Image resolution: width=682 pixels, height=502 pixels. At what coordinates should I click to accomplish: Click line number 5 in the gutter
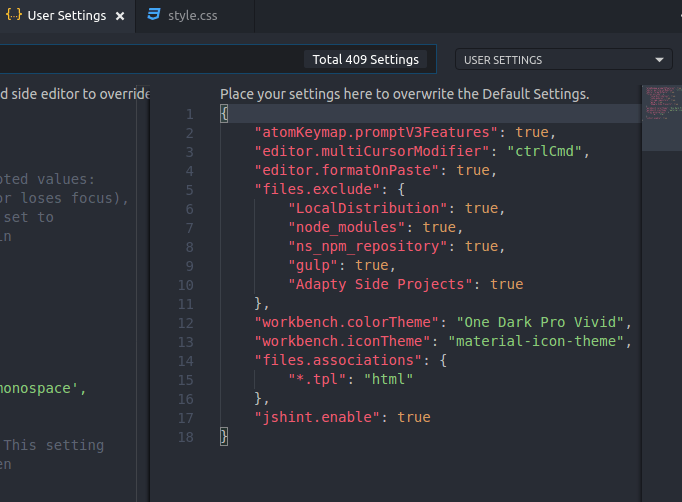click(189, 189)
